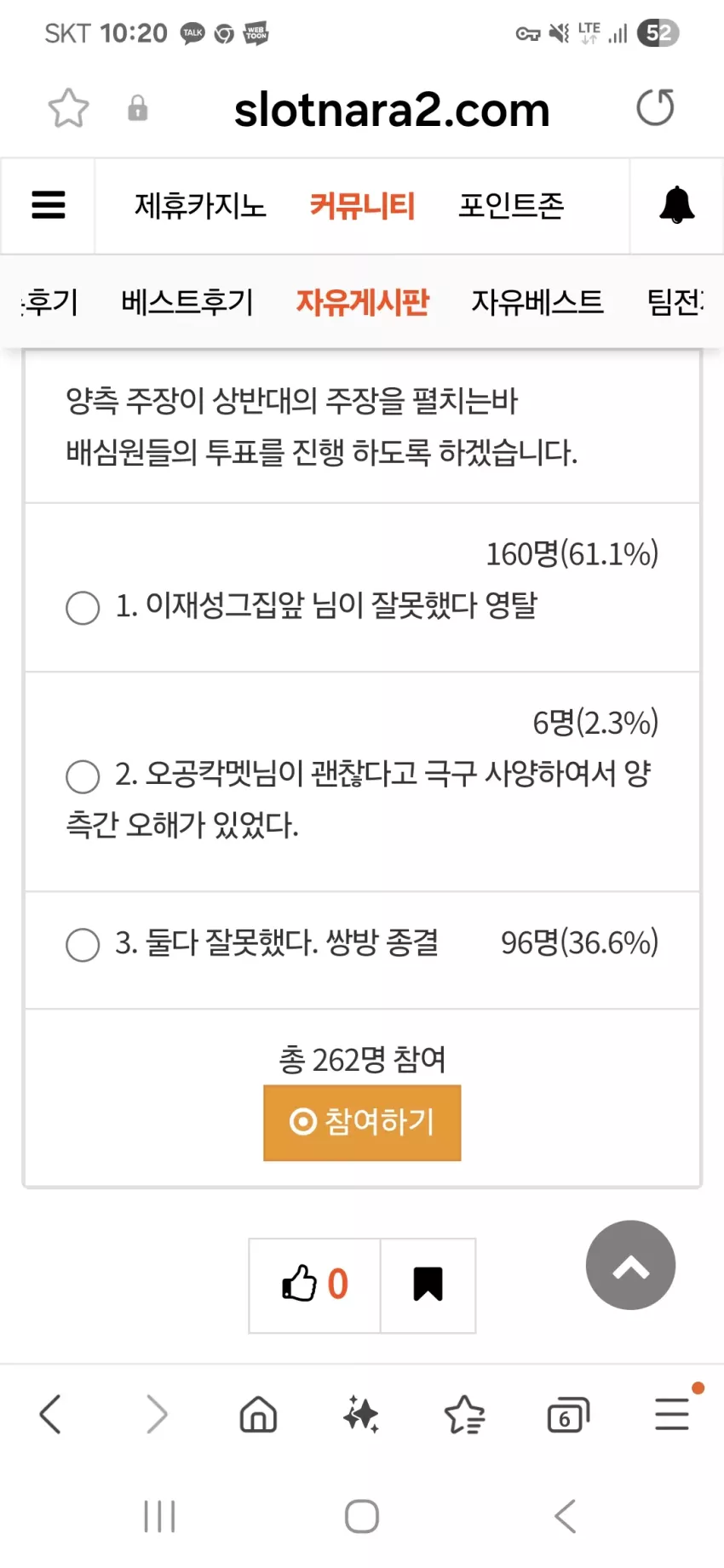Save post using the bookmark icon
The image size is (724, 1568).
(428, 1285)
